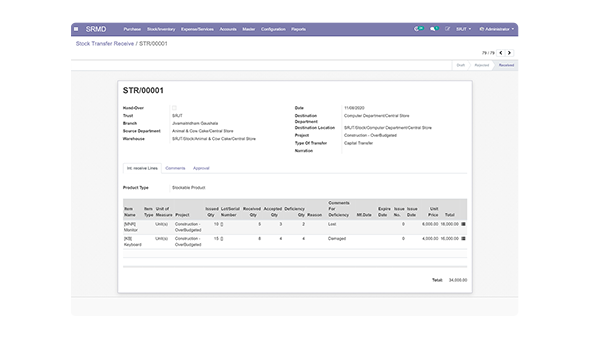This screenshot has width=590, height=360.
Task: Click the SRMD brand logo
Action: click(x=96, y=29)
